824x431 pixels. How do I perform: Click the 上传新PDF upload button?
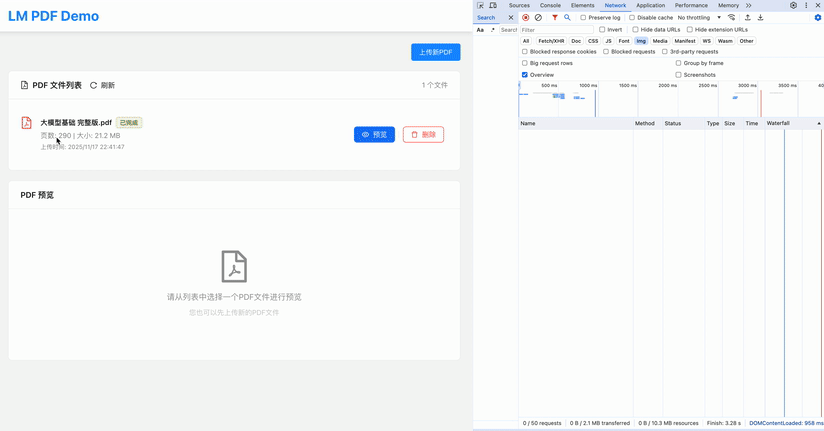436,52
